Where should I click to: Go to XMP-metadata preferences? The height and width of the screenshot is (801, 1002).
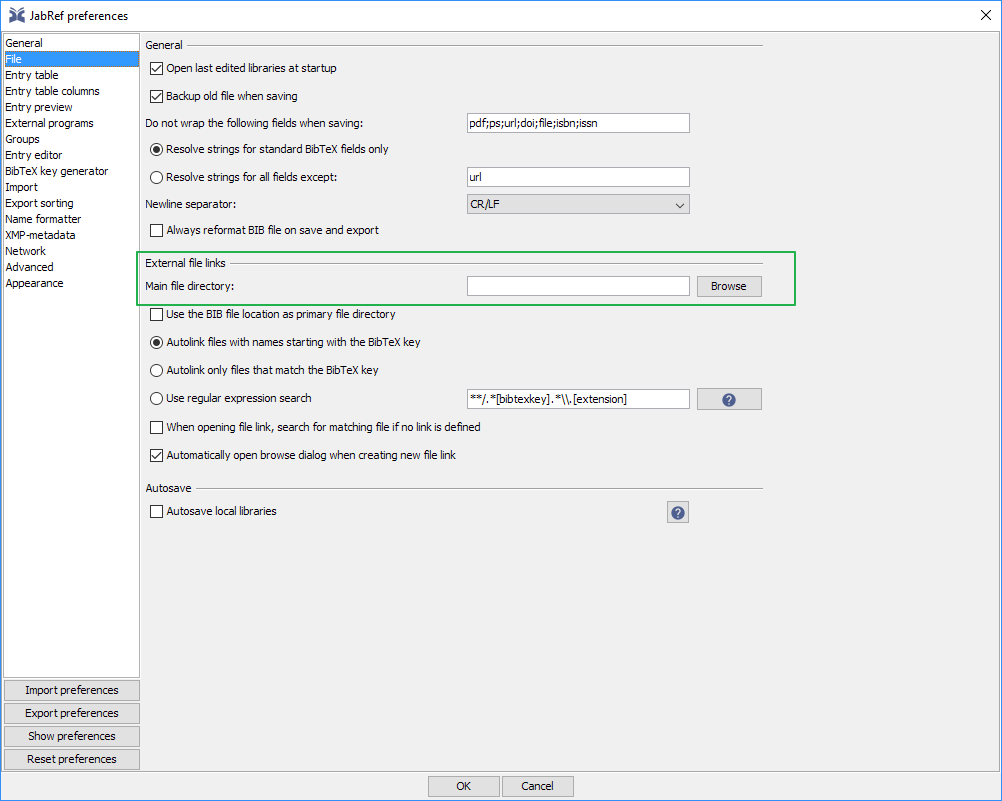coord(71,235)
